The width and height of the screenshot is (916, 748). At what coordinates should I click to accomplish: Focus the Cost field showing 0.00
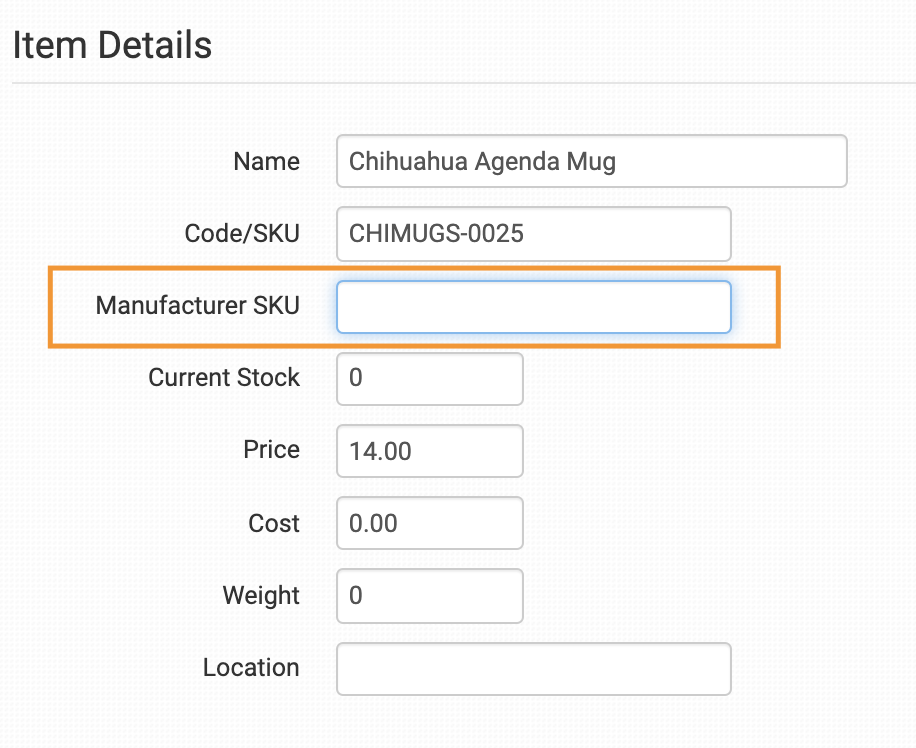[430, 523]
